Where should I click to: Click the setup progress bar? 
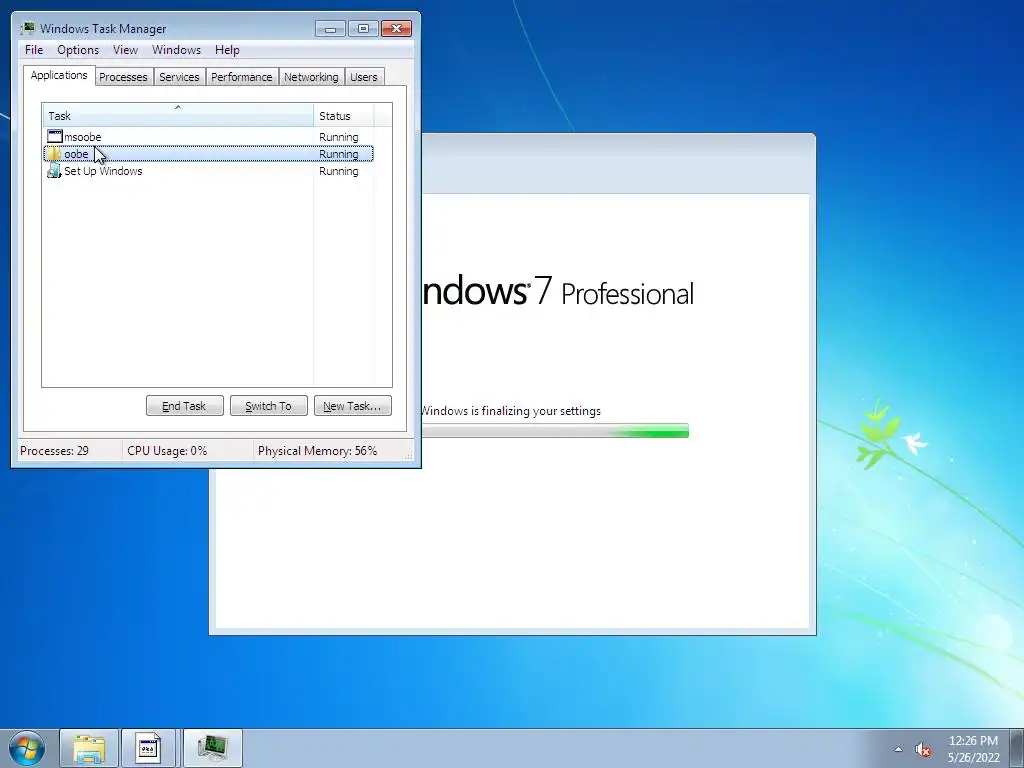[555, 430]
